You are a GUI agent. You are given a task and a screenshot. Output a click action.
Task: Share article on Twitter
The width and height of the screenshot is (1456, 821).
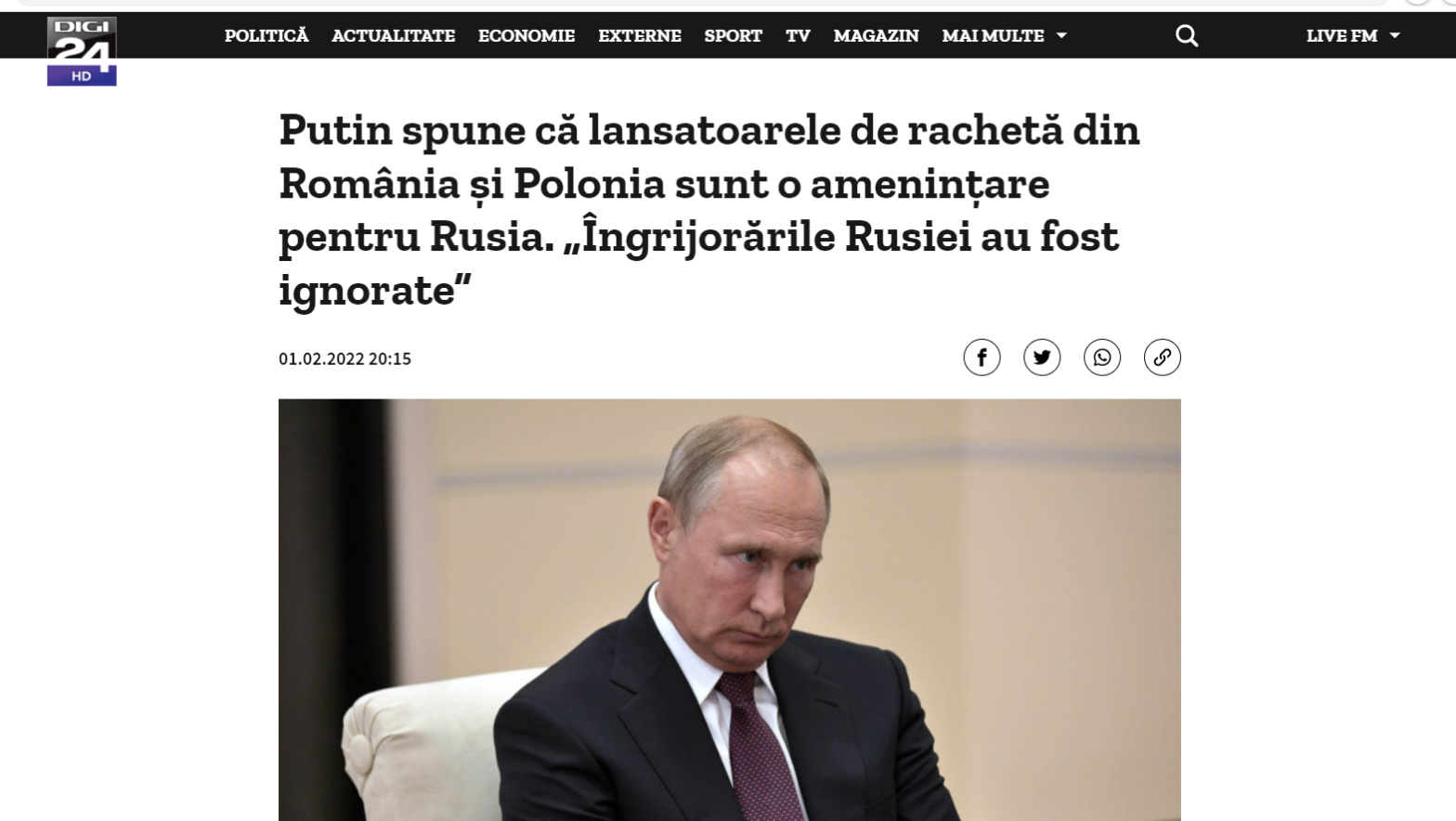[1042, 358]
